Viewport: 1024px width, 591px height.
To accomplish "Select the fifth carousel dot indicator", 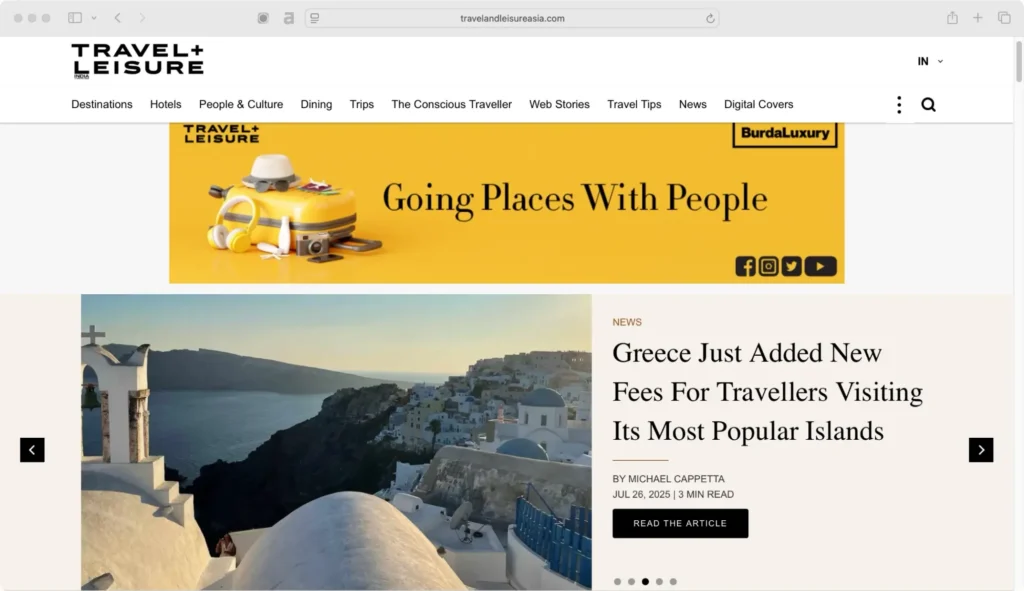I will pyautogui.click(x=673, y=581).
